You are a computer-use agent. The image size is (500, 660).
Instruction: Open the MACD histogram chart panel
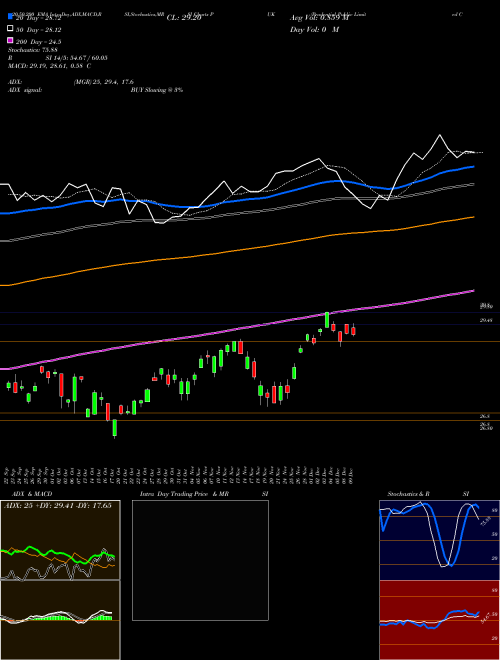click(x=60, y=620)
